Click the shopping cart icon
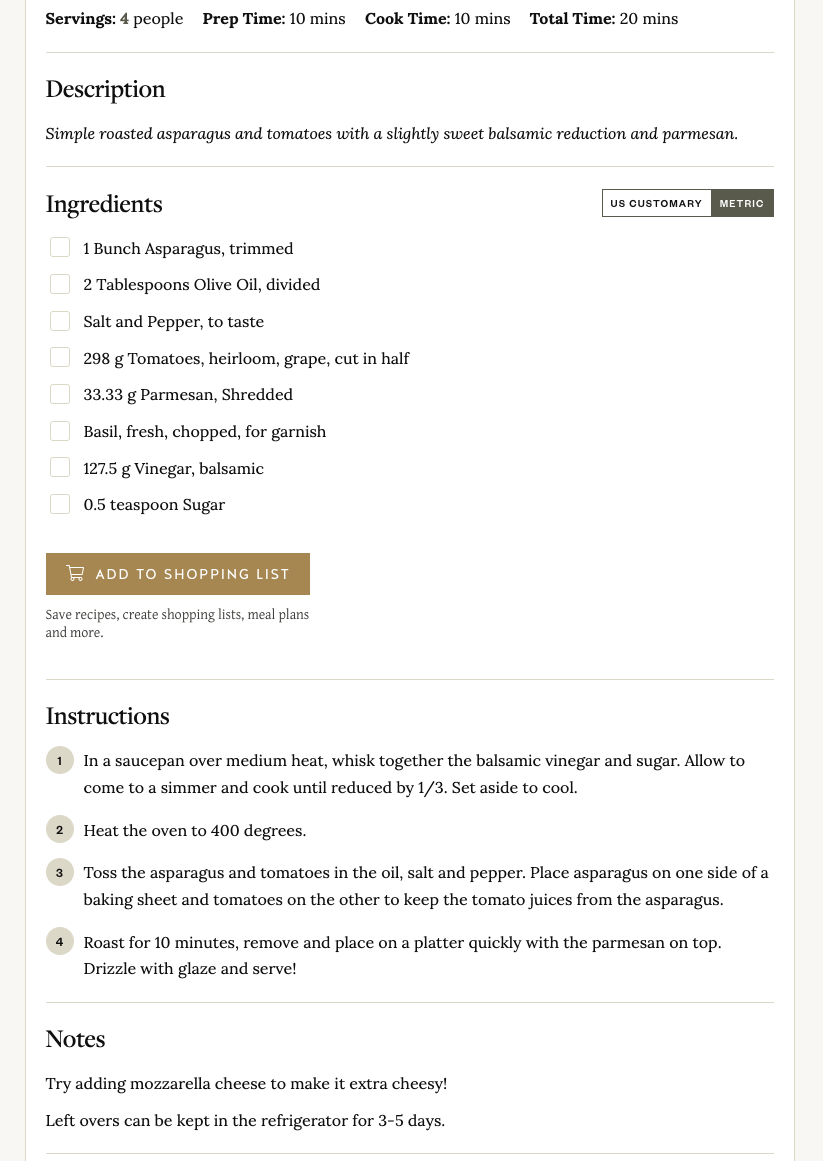The width and height of the screenshot is (823, 1161). click(x=75, y=573)
